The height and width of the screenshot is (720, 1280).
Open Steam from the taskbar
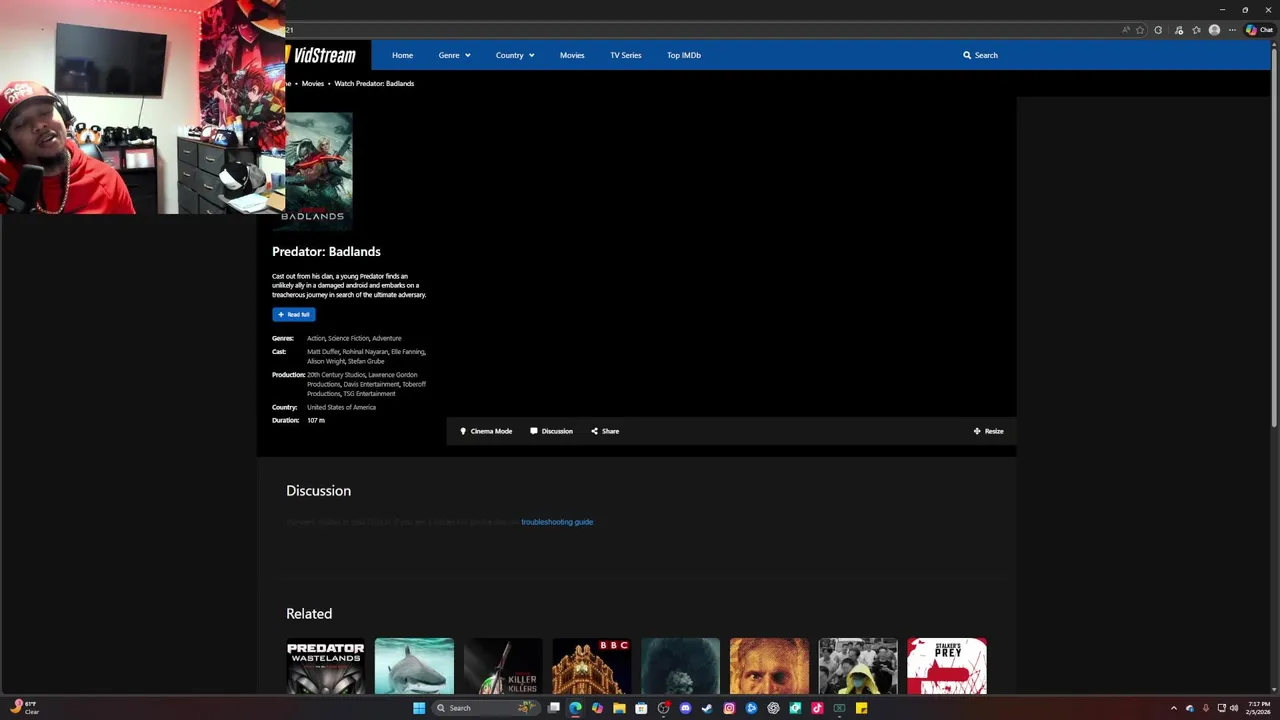pos(707,708)
